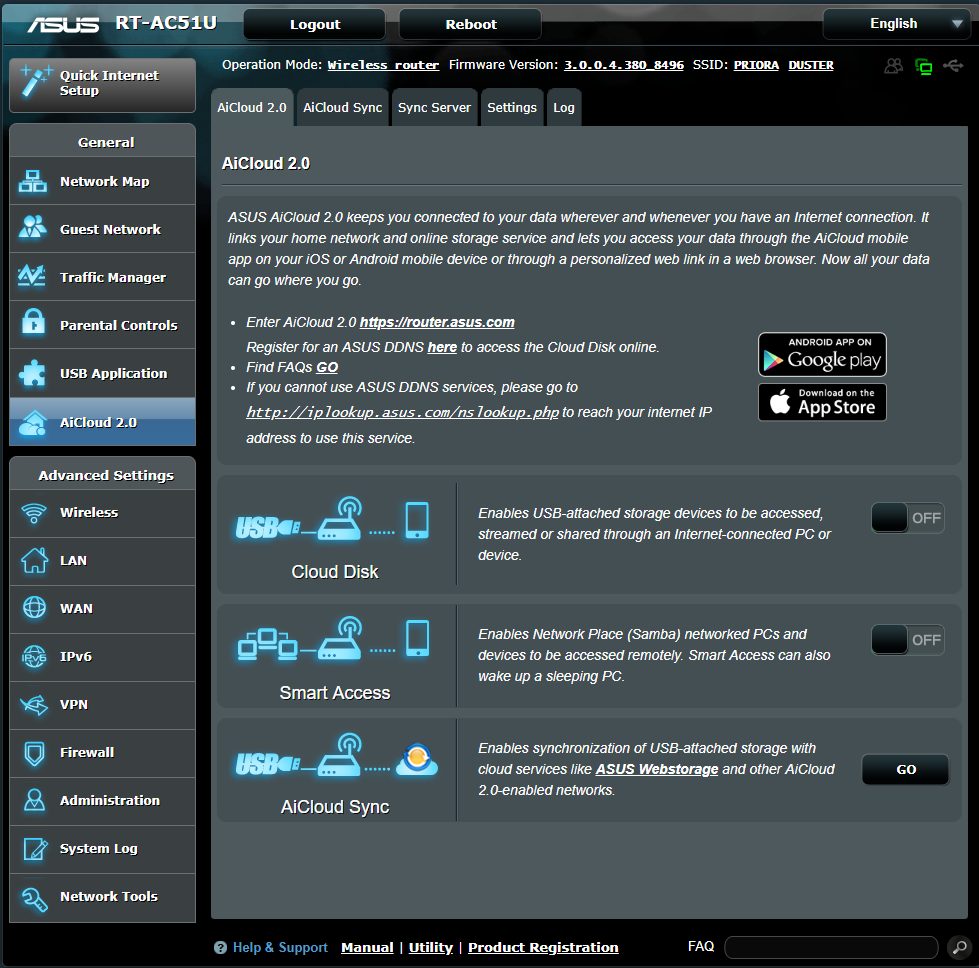The height and width of the screenshot is (968, 979).
Task: Open the Apple App Store download badge
Action: point(822,402)
